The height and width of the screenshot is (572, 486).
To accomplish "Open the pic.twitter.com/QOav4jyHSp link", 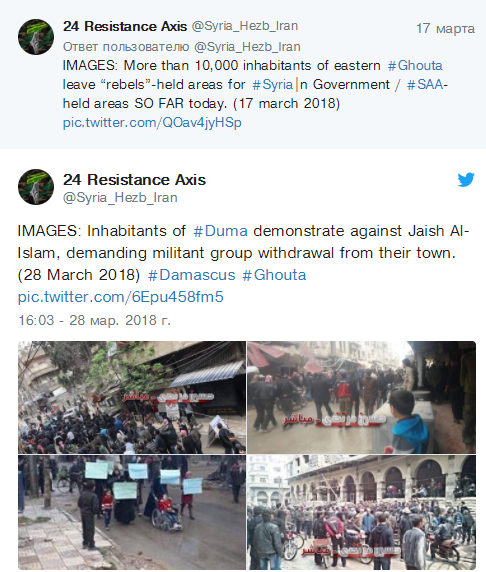I will coord(152,123).
